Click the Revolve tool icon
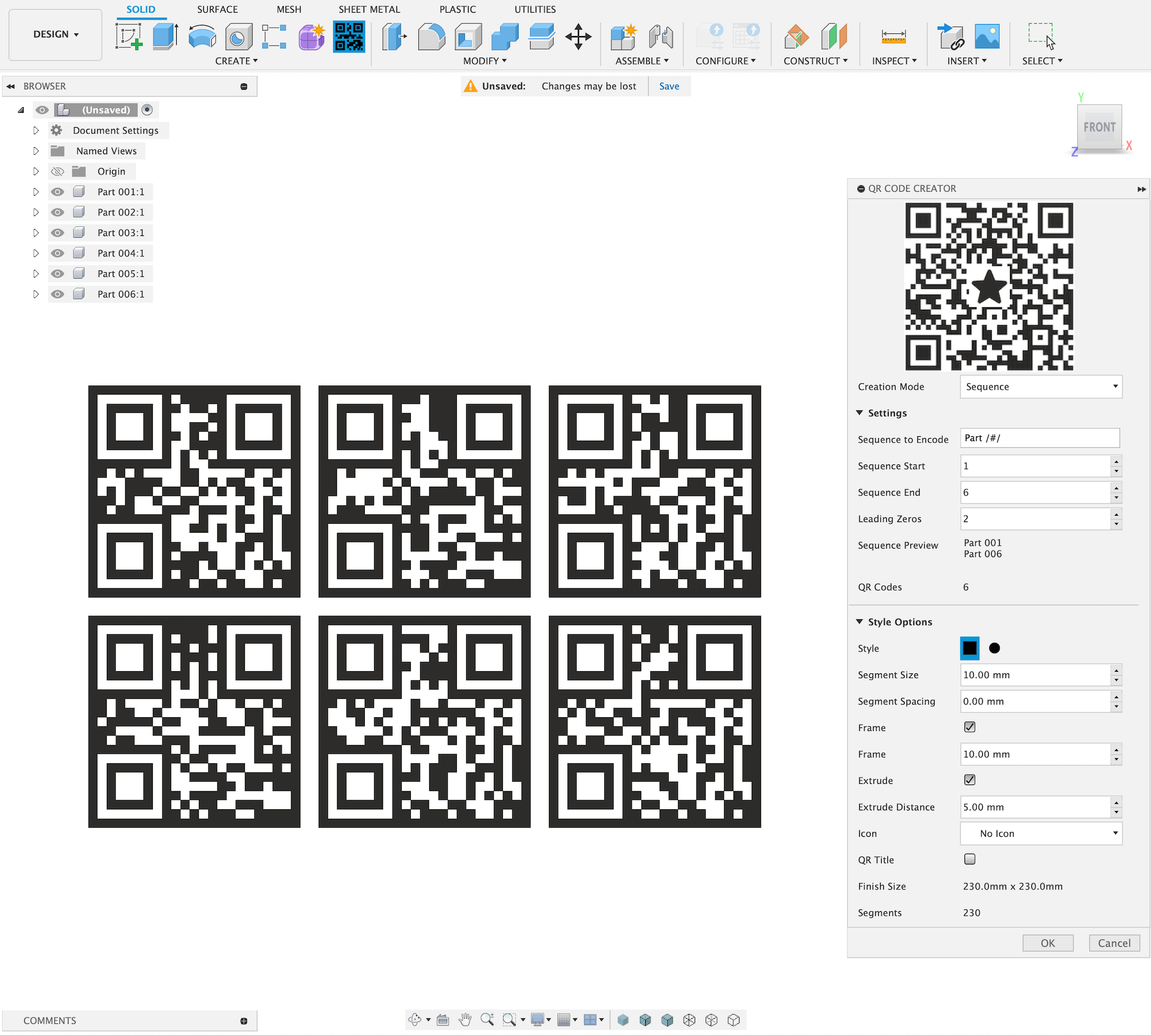Viewport: 1151px width, 1036px height. [202, 37]
